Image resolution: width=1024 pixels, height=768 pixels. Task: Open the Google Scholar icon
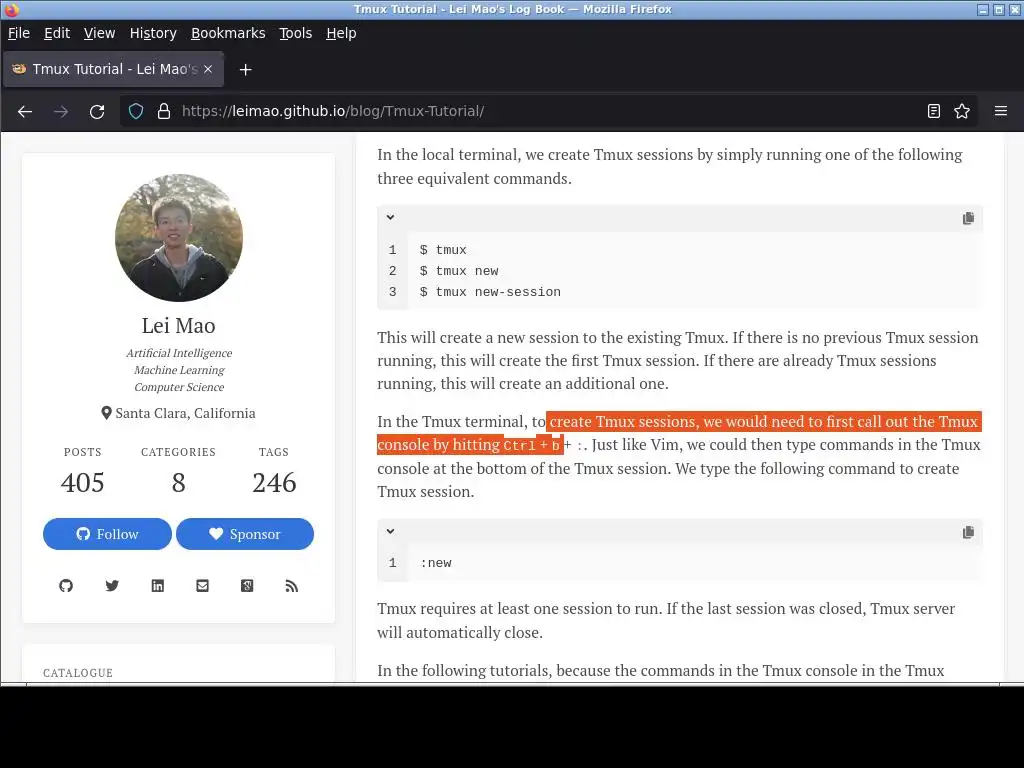[247, 586]
